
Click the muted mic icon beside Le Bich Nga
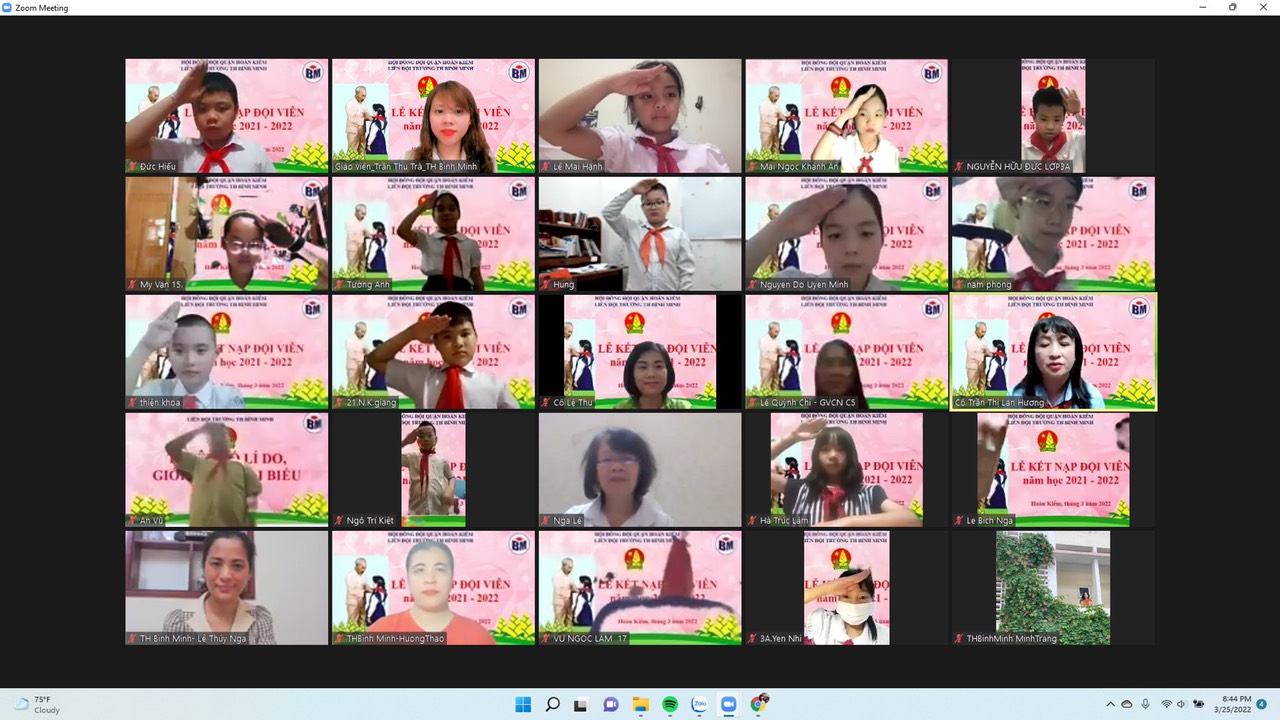958,520
